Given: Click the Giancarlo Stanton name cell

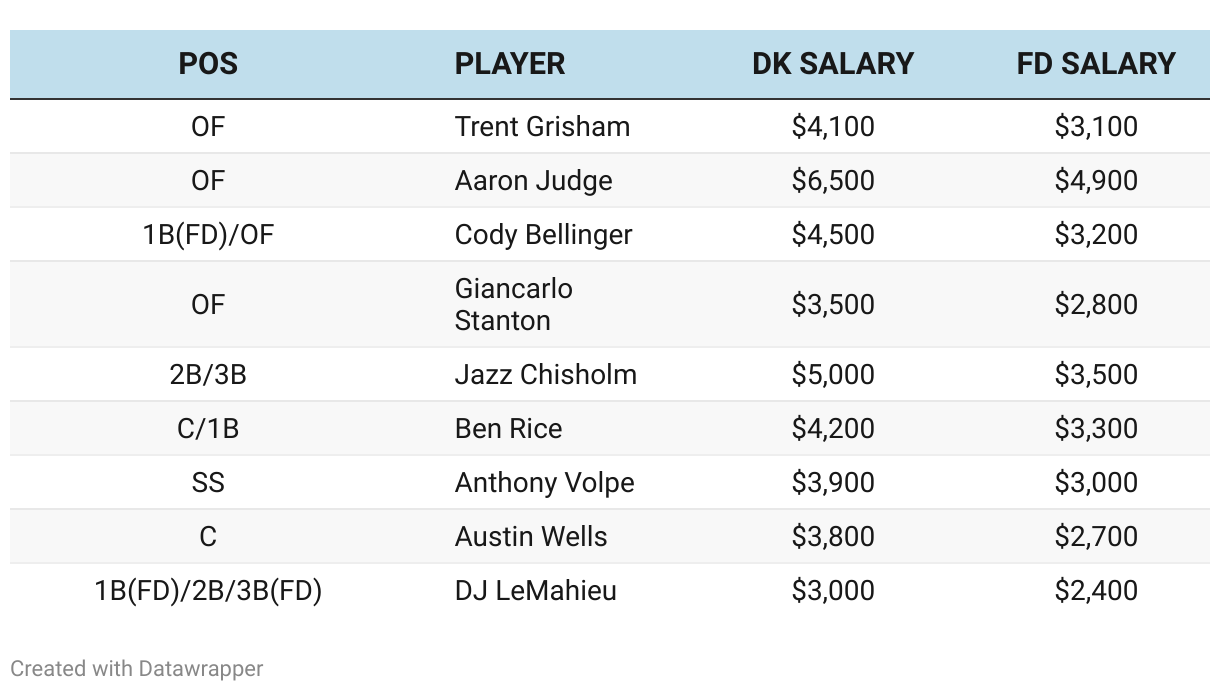Looking at the screenshot, I should pyautogui.click(x=513, y=304).
